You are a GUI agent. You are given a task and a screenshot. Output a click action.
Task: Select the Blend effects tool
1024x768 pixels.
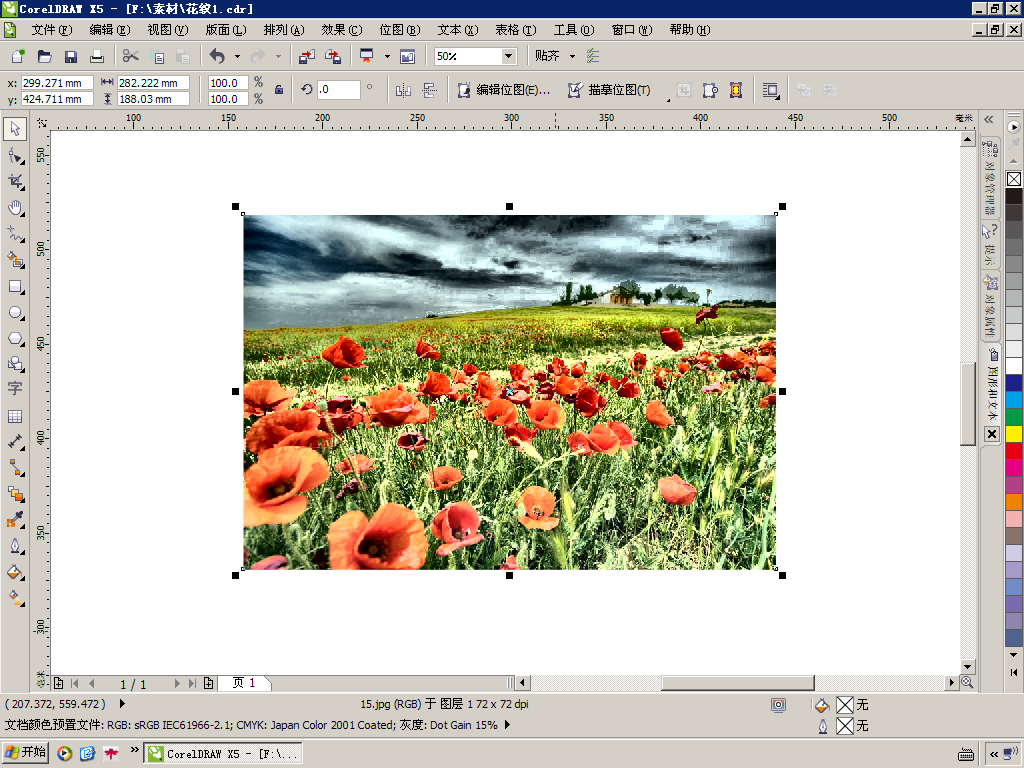click(x=15, y=494)
